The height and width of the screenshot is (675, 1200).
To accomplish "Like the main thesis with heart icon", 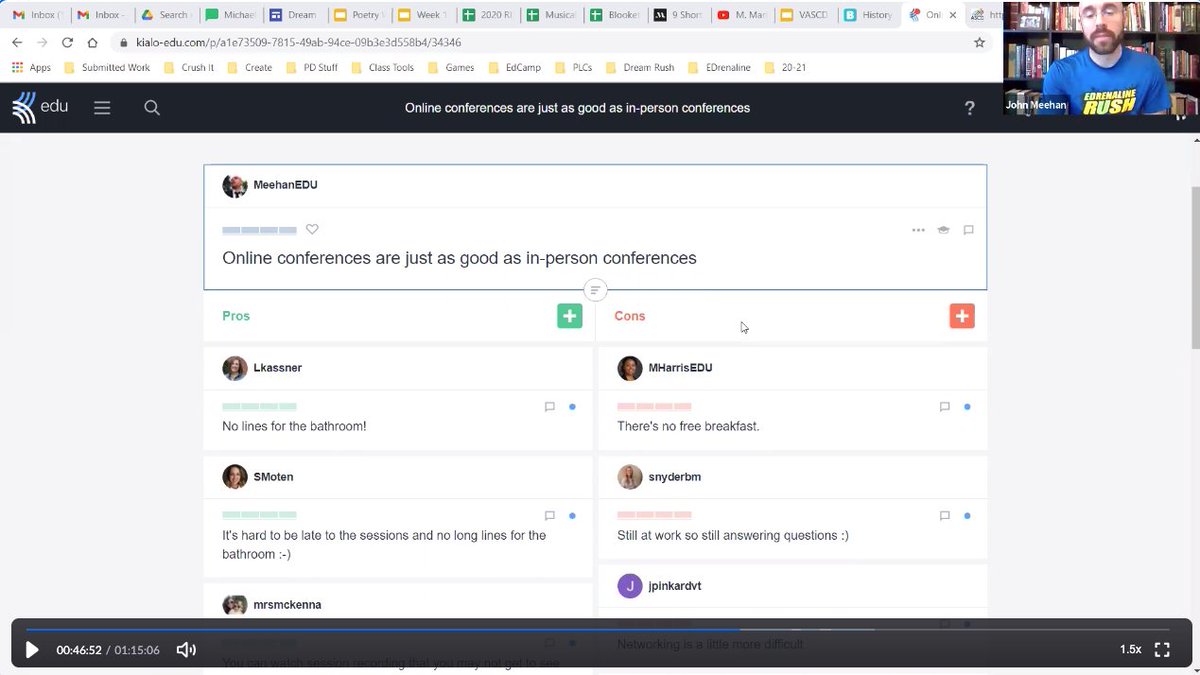I will 312,229.
